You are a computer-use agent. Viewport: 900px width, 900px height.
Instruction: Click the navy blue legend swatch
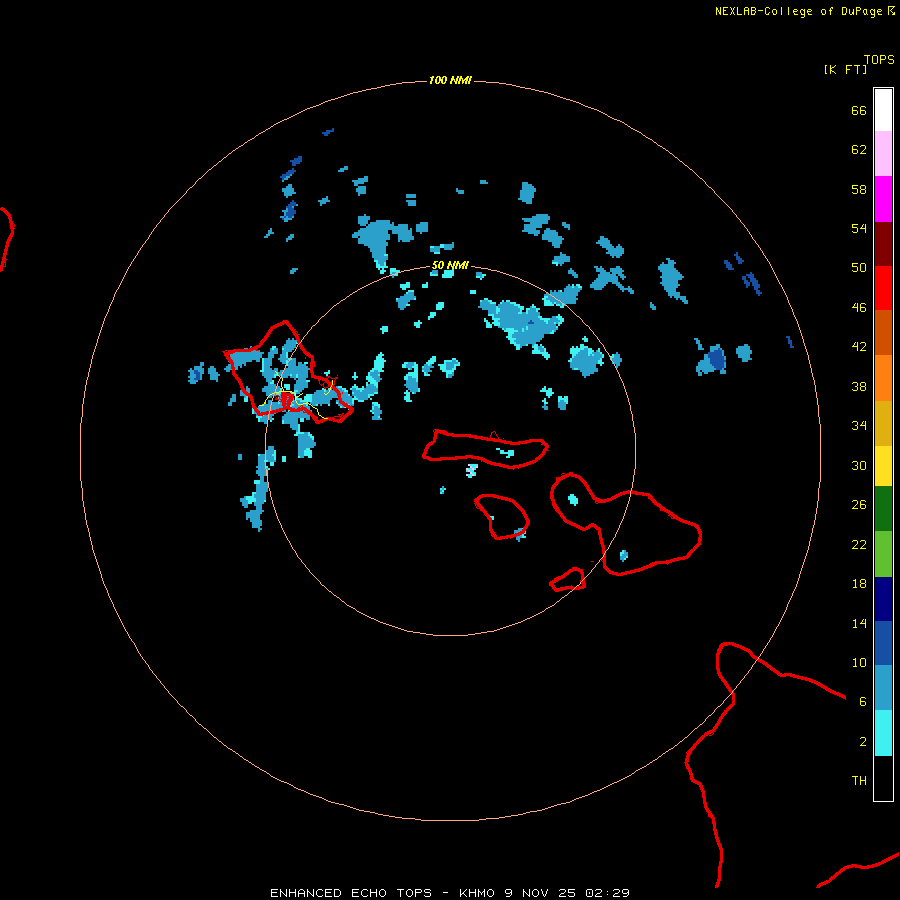883,599
